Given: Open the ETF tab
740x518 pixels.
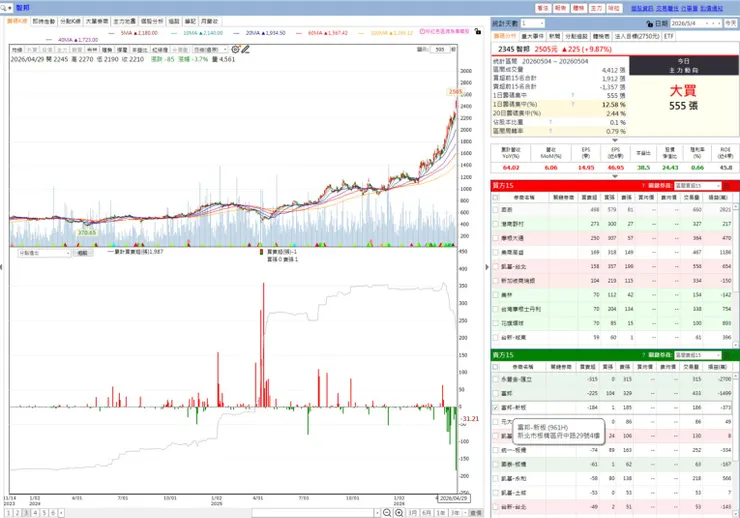Looking at the screenshot, I should pos(669,36).
